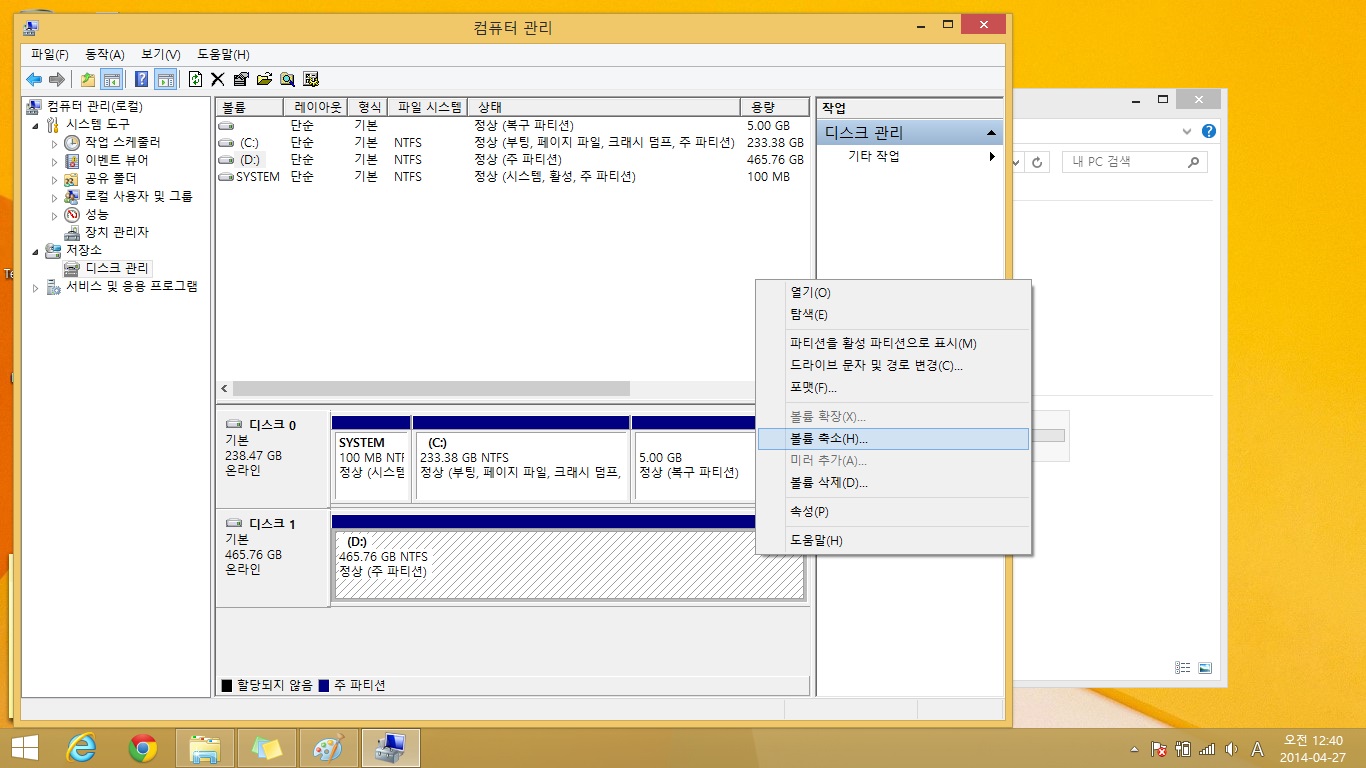This screenshot has width=1366, height=768.
Task: Select the SYSTEM volume row in the list
Action: point(512,177)
